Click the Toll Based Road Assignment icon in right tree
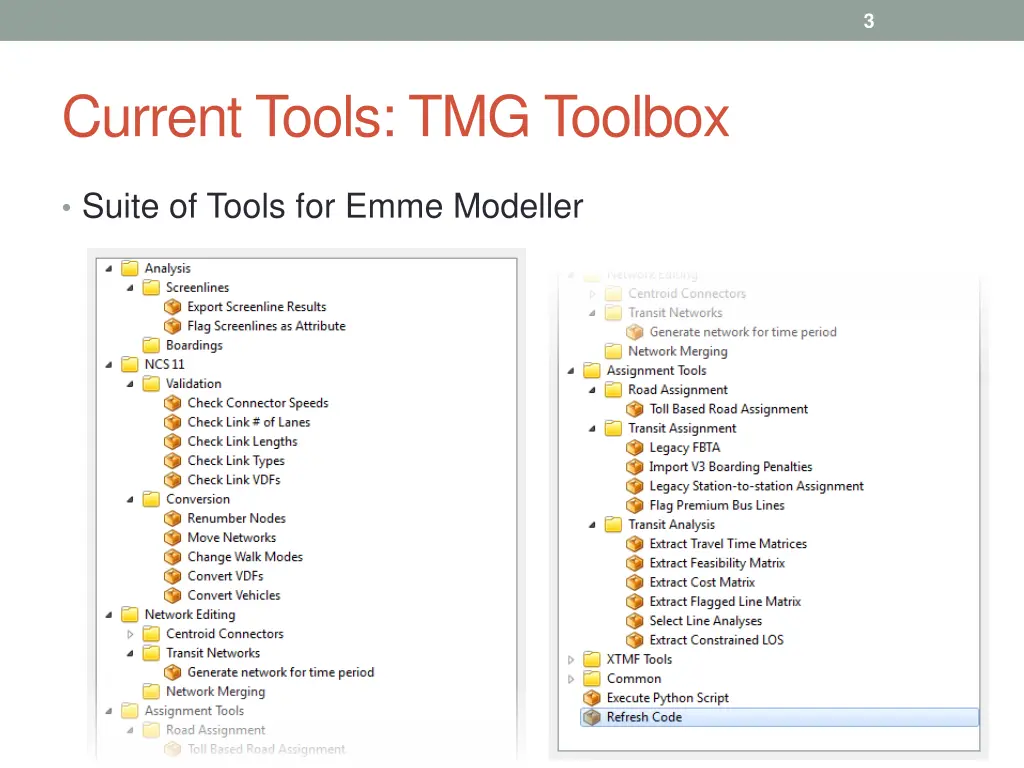This screenshot has width=1024, height=768. point(634,409)
